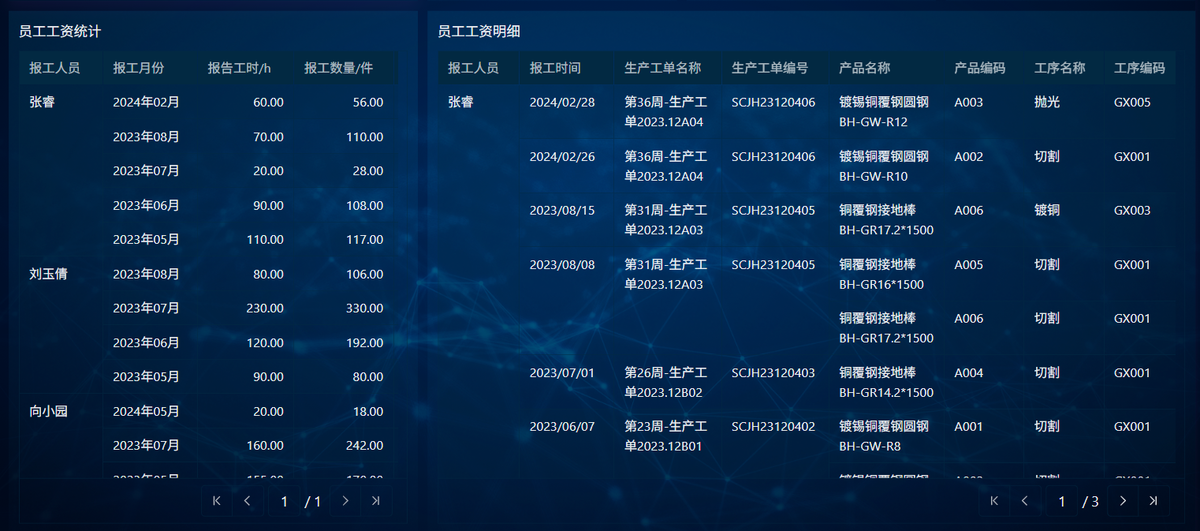Go to previous page in salary details panel
Screen dimensions: 1200x531
point(1025,501)
